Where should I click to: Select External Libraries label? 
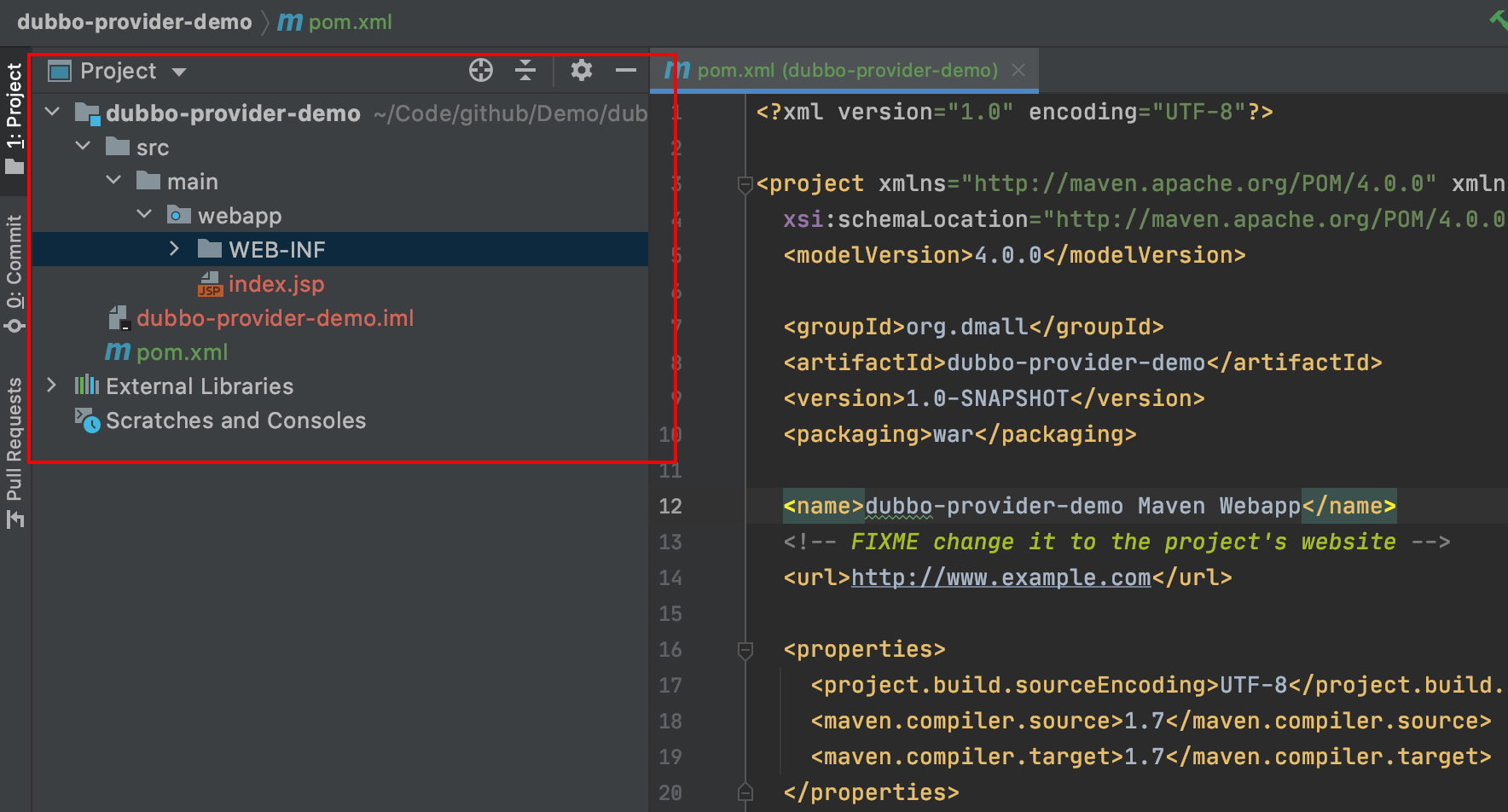[200, 386]
